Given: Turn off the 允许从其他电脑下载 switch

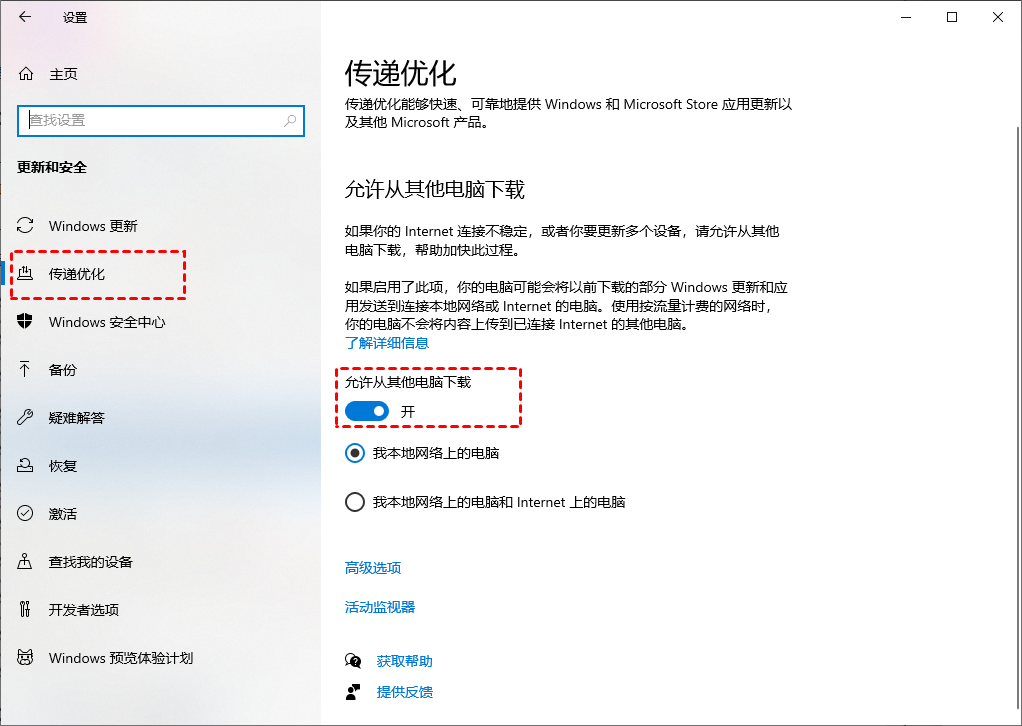Looking at the screenshot, I should [366, 411].
